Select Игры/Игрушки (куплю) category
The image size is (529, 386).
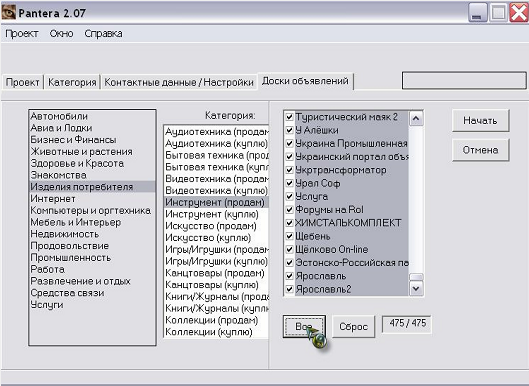coord(216,261)
